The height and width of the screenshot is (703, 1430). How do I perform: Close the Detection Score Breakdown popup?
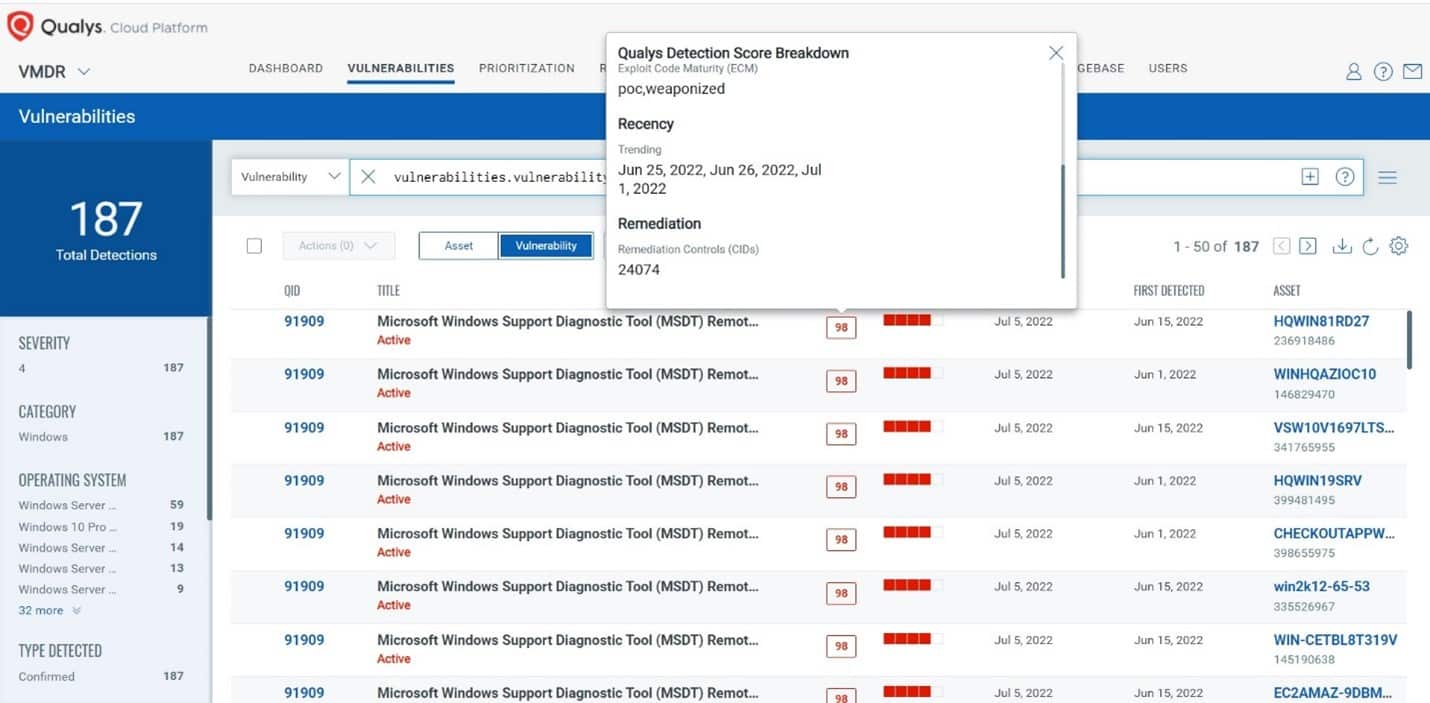[x=1056, y=53]
